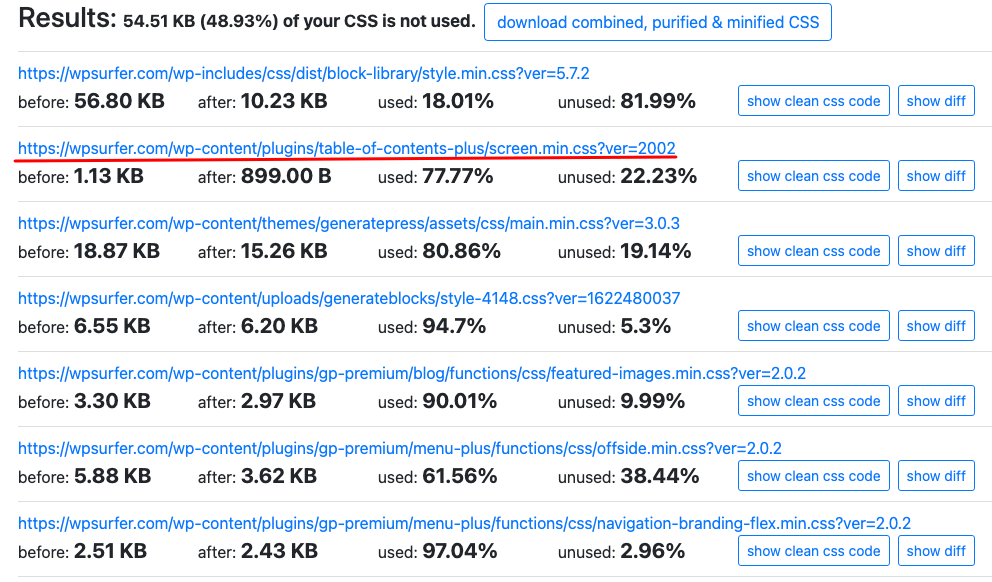Show clean css code for featured-images.min.css

813,401
